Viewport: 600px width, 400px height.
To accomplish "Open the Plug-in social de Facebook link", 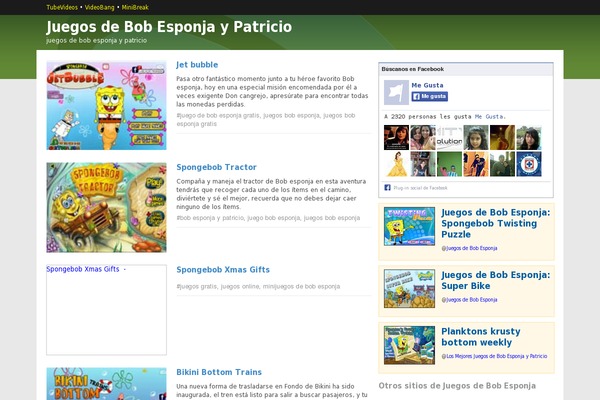I will click(x=420, y=188).
